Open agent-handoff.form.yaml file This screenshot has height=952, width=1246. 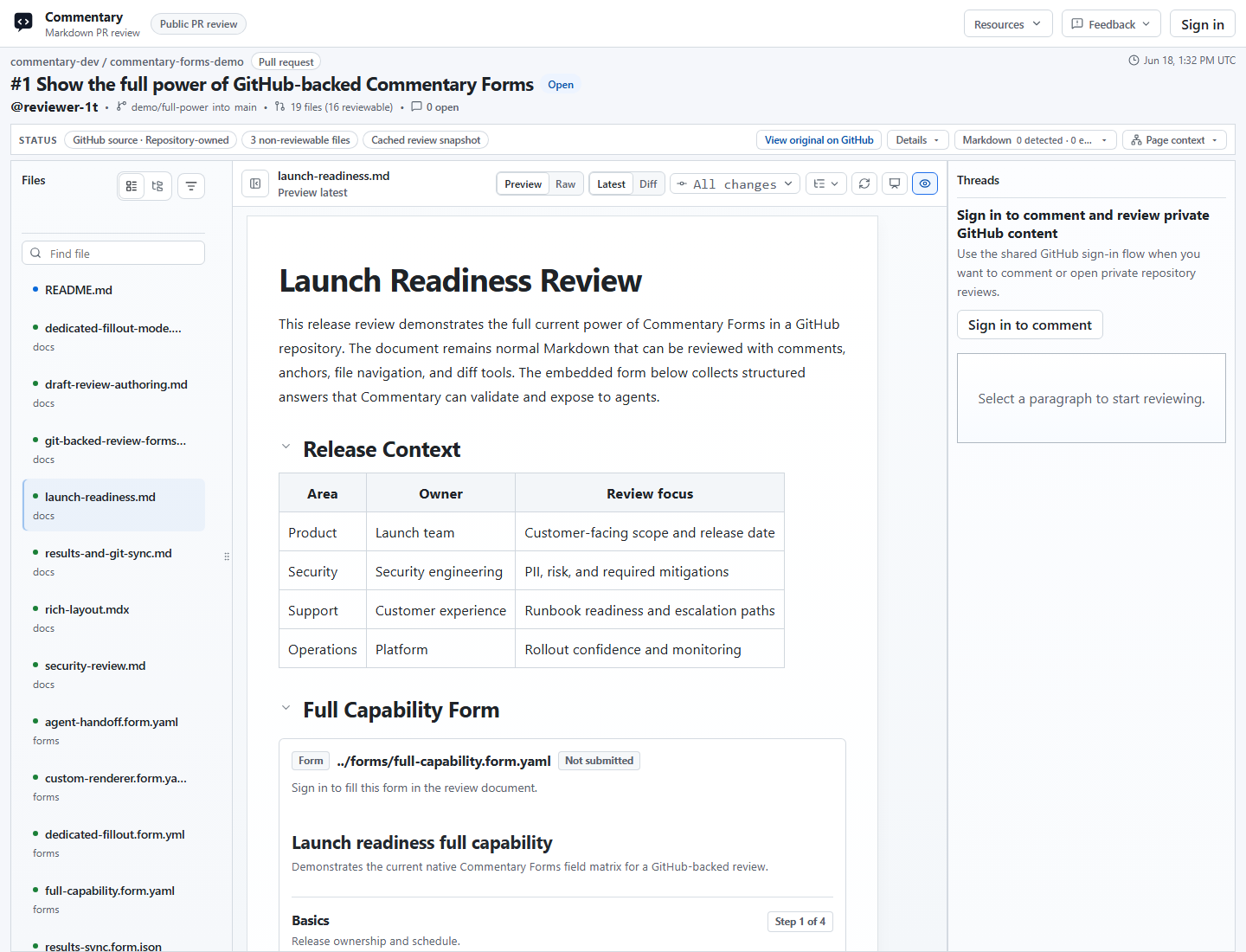113,730
